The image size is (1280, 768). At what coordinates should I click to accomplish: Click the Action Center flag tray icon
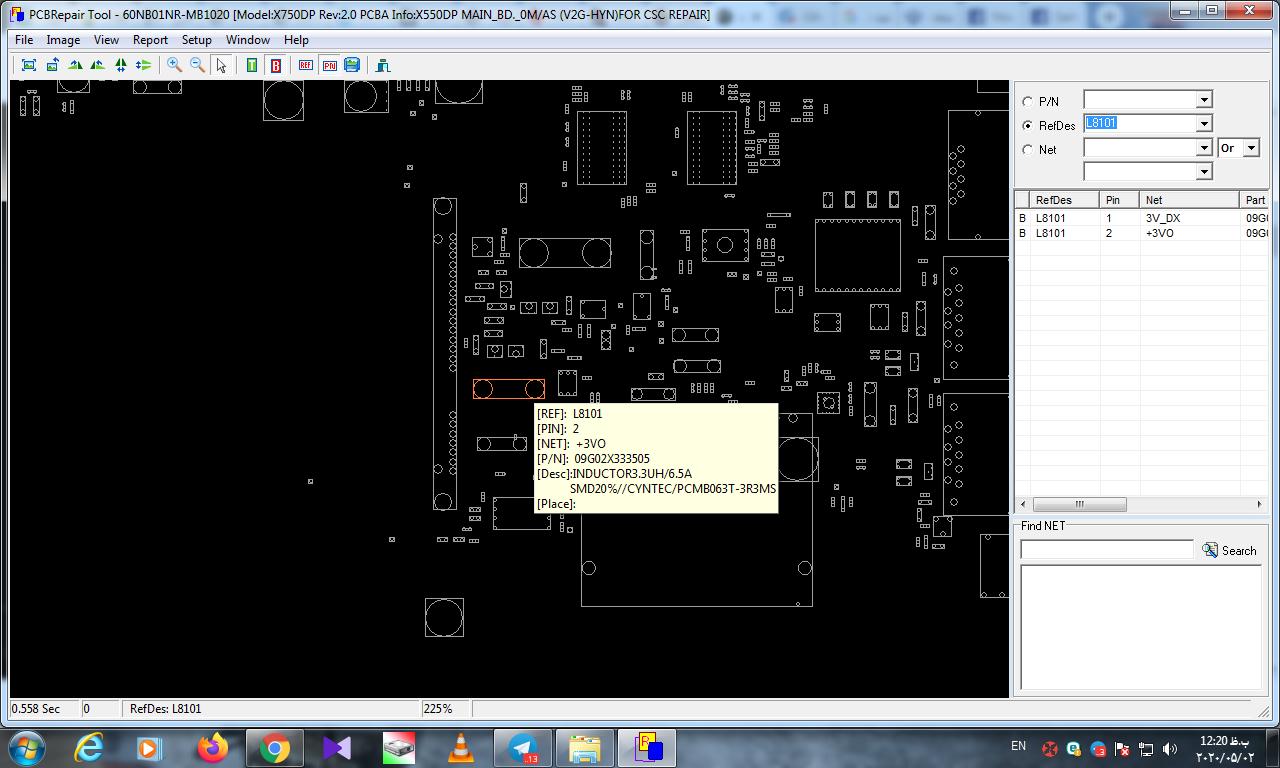coord(1122,749)
